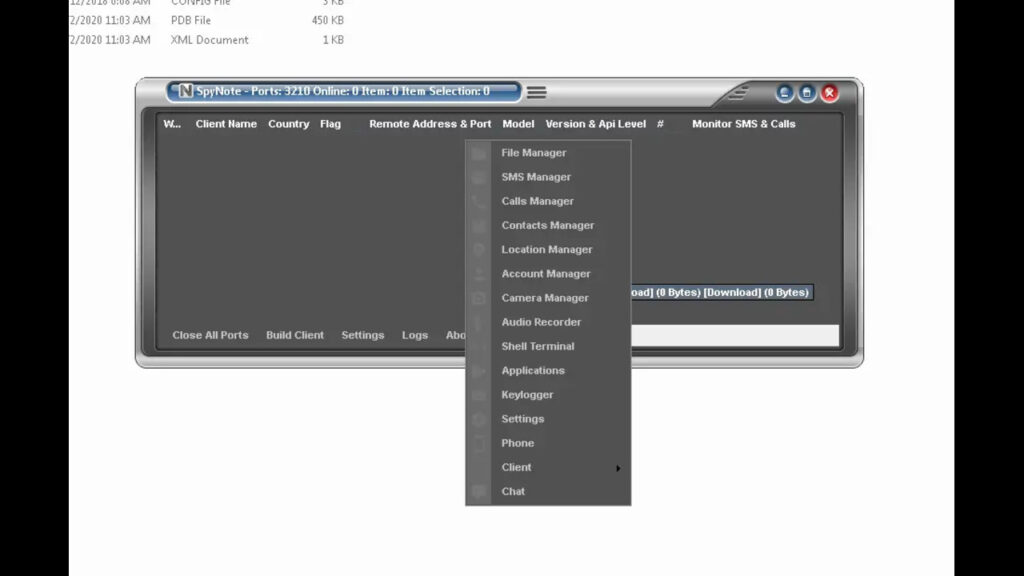Click the Flag column header

[x=330, y=124]
